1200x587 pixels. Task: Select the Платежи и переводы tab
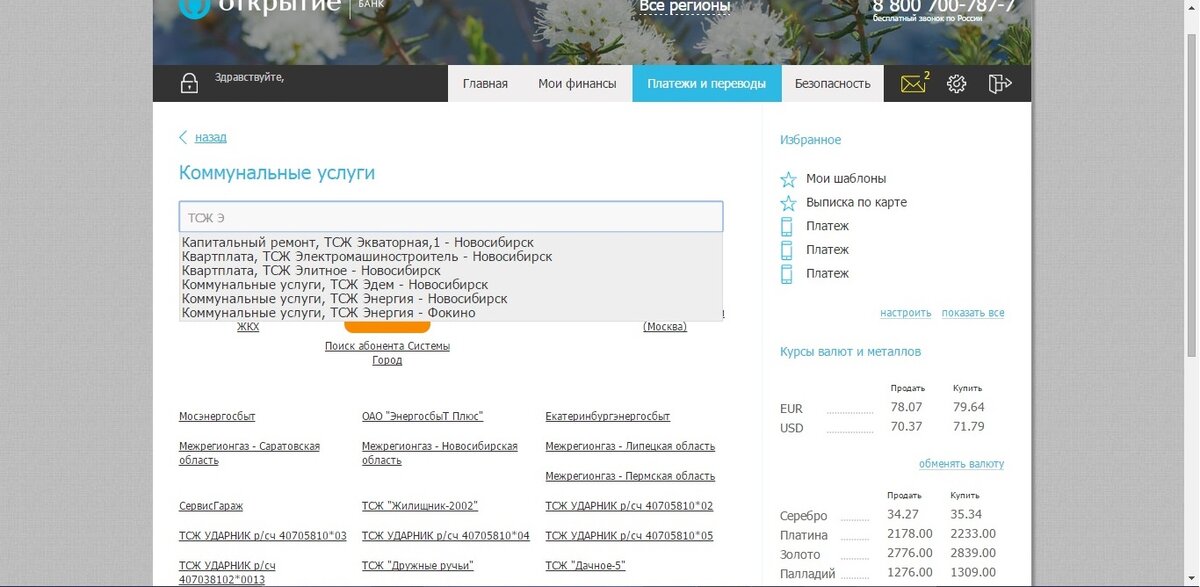click(706, 84)
